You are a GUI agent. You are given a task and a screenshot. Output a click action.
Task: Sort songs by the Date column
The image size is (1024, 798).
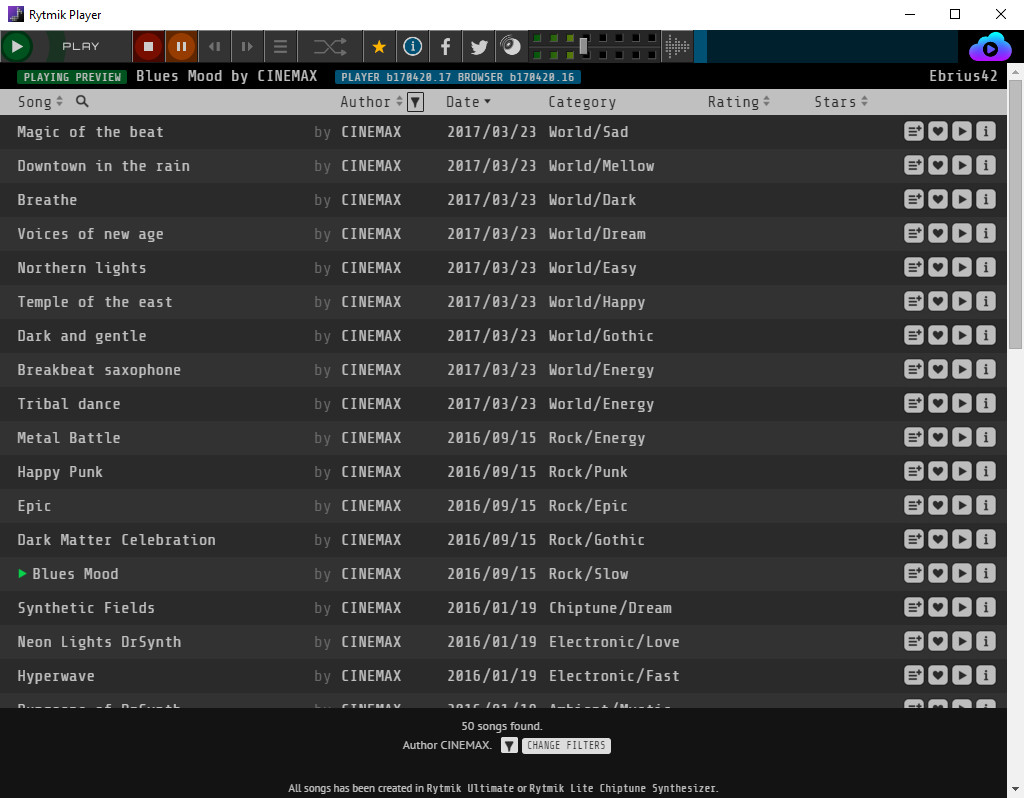[463, 101]
